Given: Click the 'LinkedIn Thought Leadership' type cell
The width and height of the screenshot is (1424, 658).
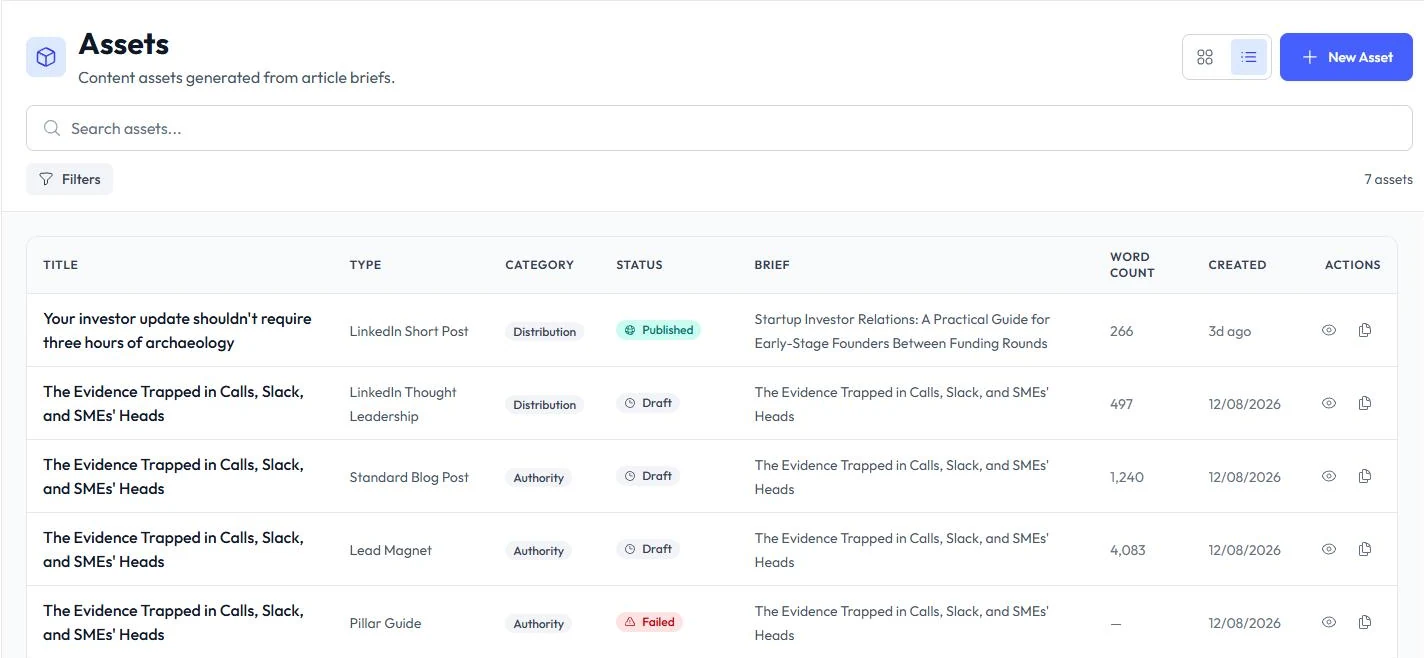Looking at the screenshot, I should tap(403, 404).
